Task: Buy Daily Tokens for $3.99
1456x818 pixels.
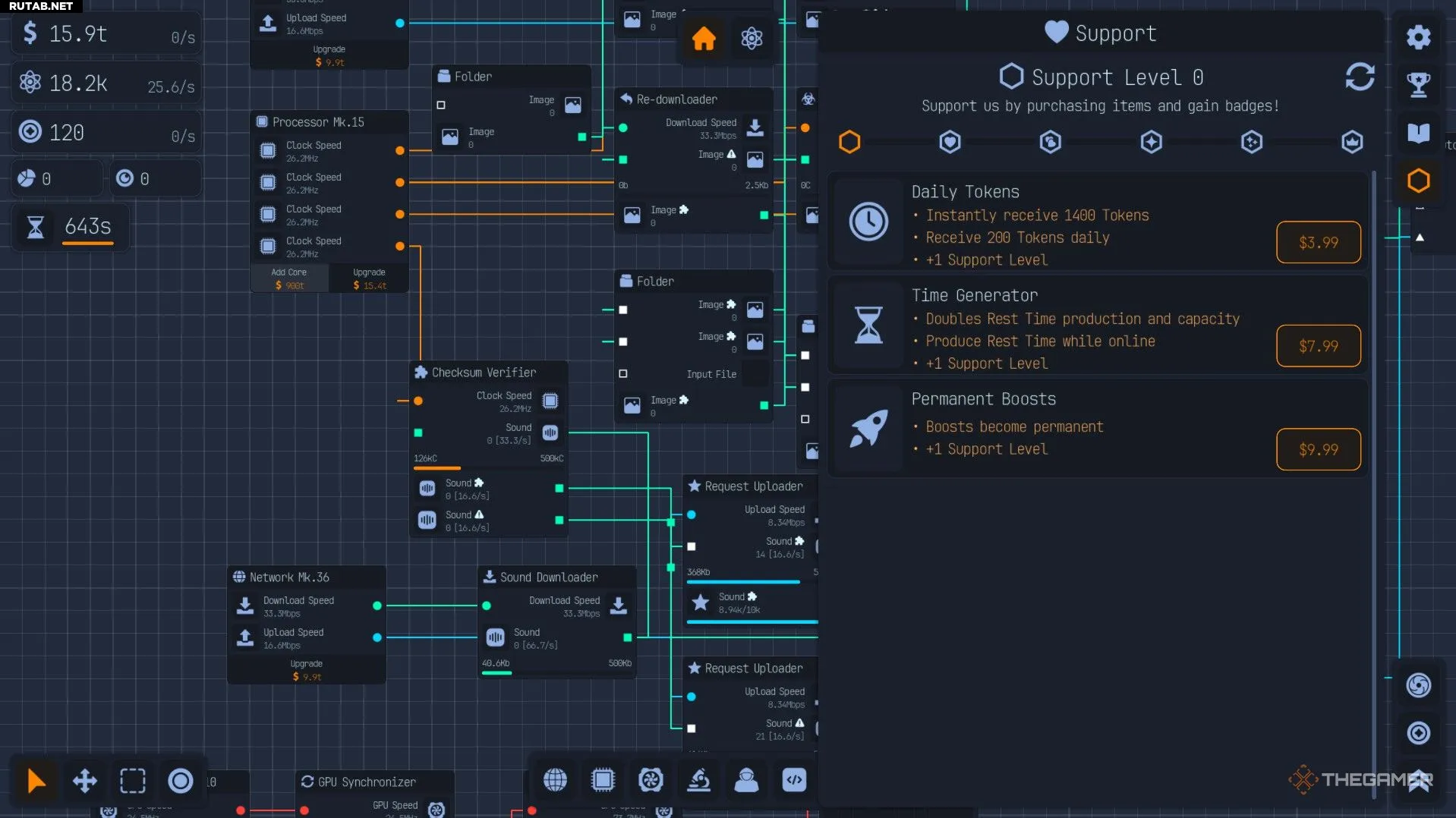Action: (1318, 242)
